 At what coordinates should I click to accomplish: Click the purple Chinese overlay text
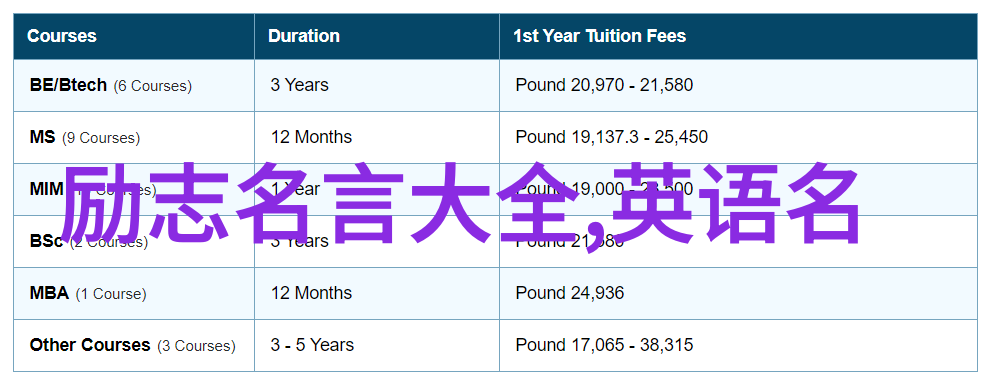(460, 204)
